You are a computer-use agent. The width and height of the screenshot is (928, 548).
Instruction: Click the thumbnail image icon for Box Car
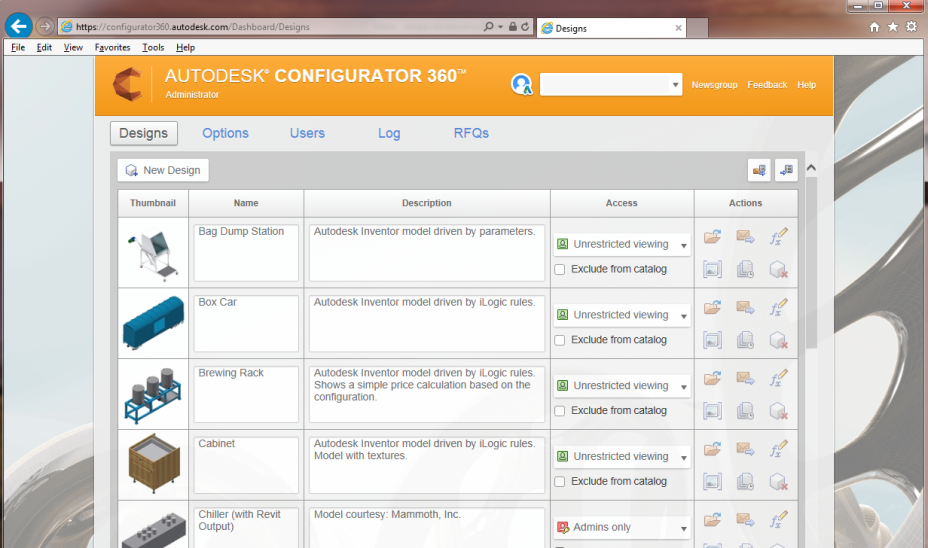(x=713, y=340)
